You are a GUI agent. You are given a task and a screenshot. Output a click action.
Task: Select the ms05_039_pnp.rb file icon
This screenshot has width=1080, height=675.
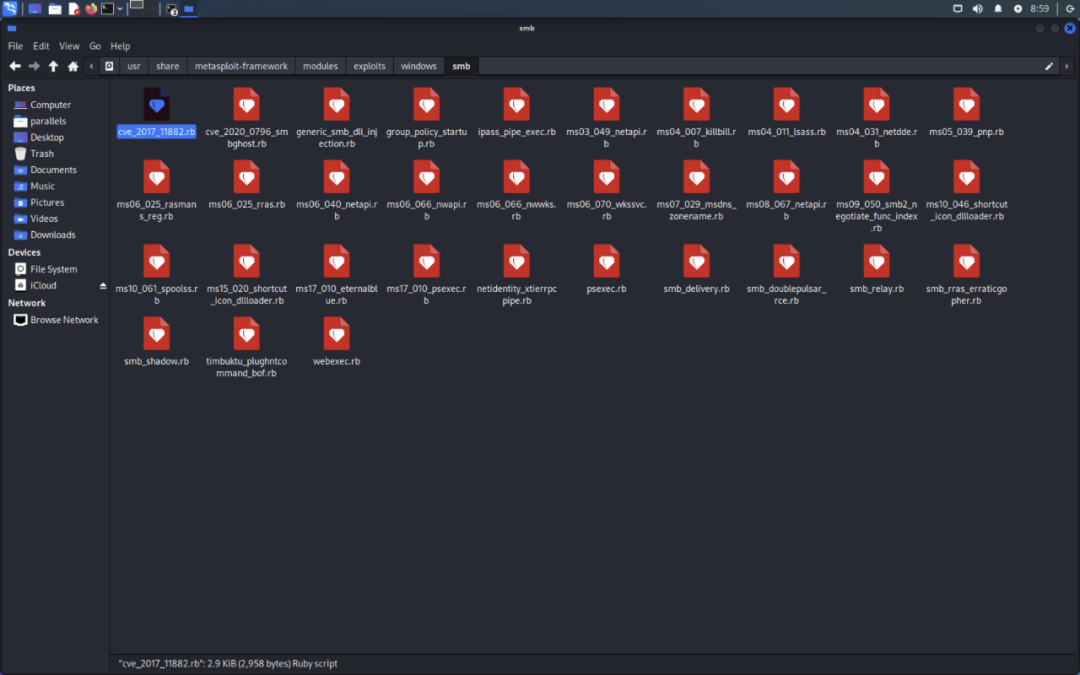click(x=966, y=105)
